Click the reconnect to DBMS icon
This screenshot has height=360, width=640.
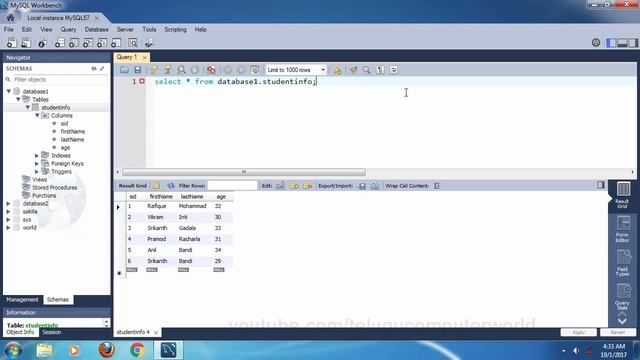coord(149,43)
